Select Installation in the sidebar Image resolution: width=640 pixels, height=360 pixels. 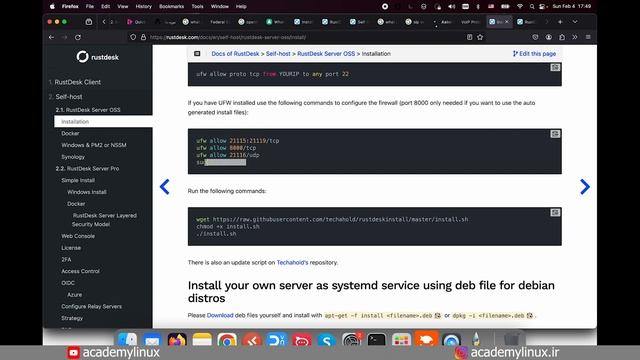[x=103, y=122]
